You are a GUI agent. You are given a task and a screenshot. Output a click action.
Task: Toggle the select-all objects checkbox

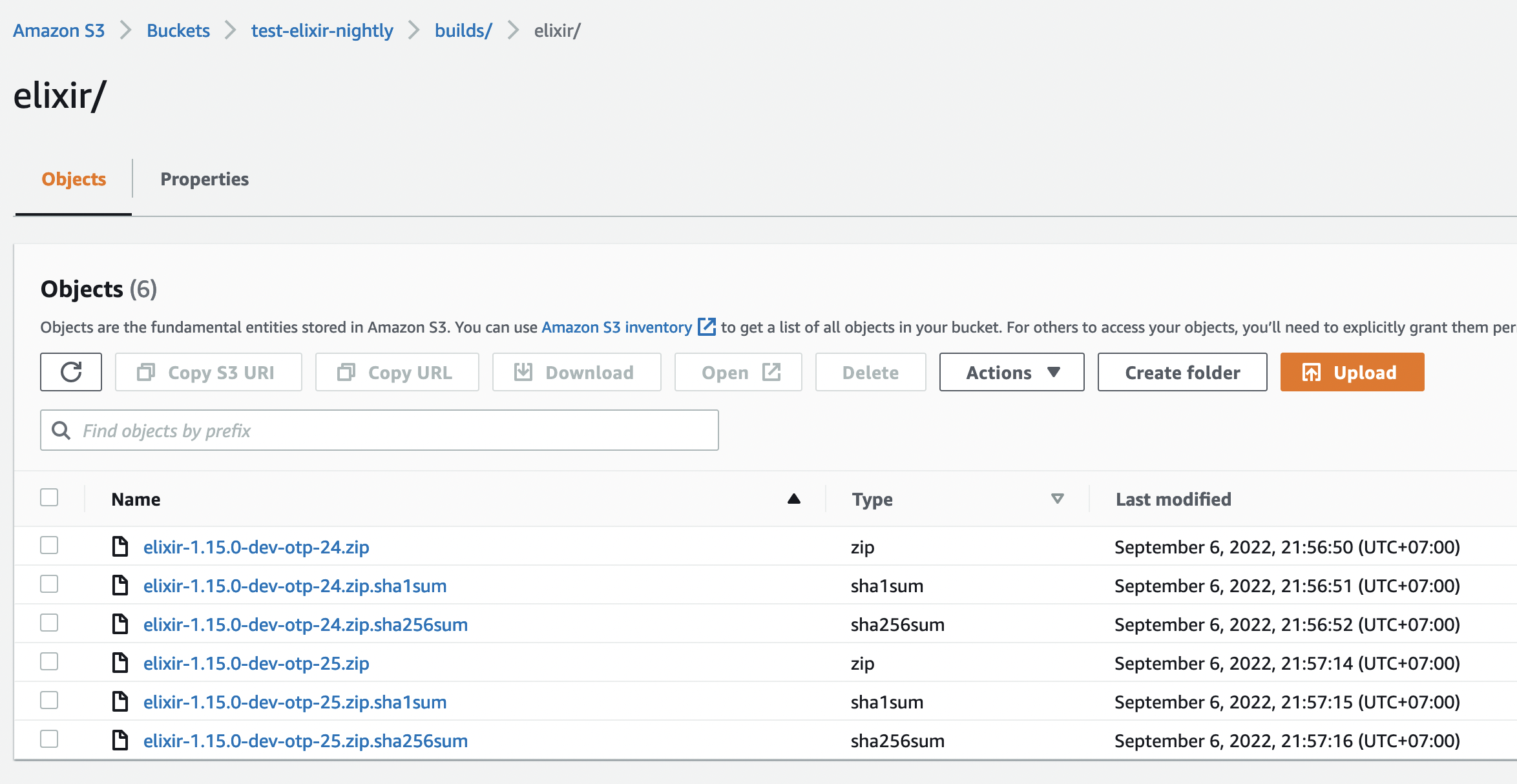click(49, 497)
